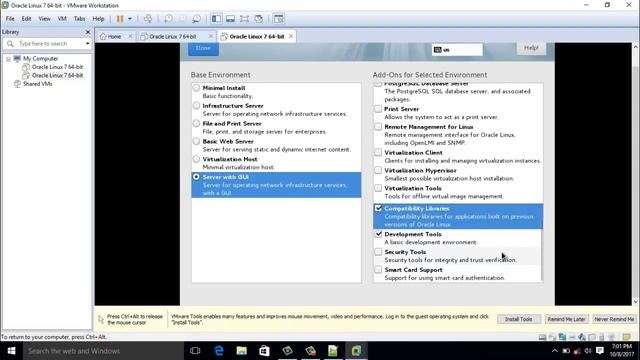
Task: Switch to Unity mode icon
Action: (x=258, y=19)
